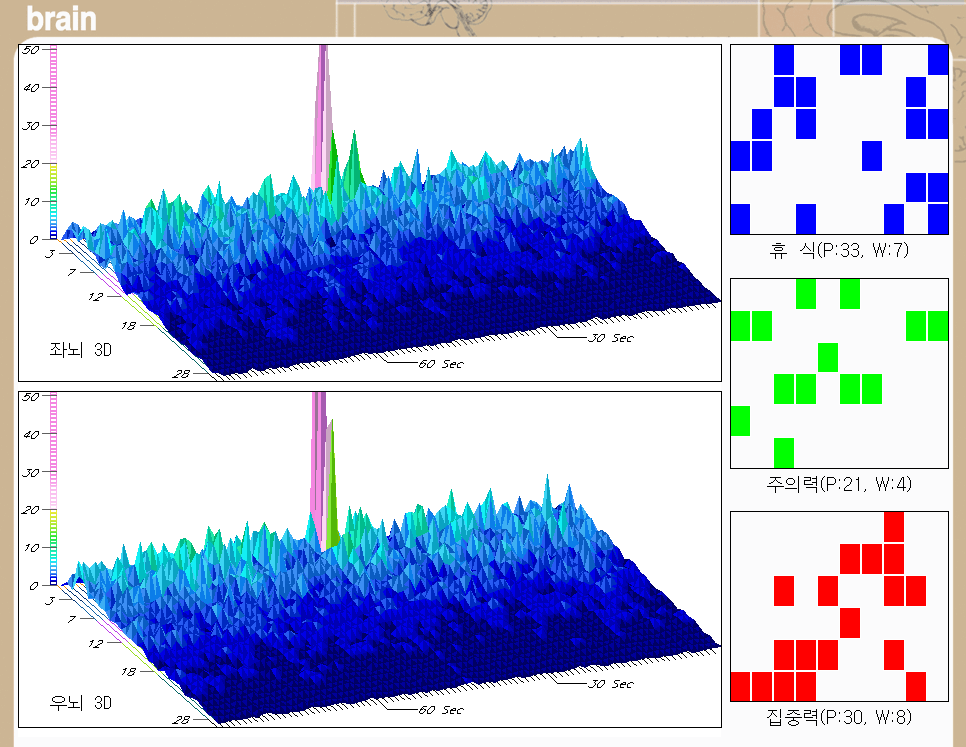Open the green attention pattern grid
Image resolution: width=966 pixels, height=747 pixels.
click(839, 373)
